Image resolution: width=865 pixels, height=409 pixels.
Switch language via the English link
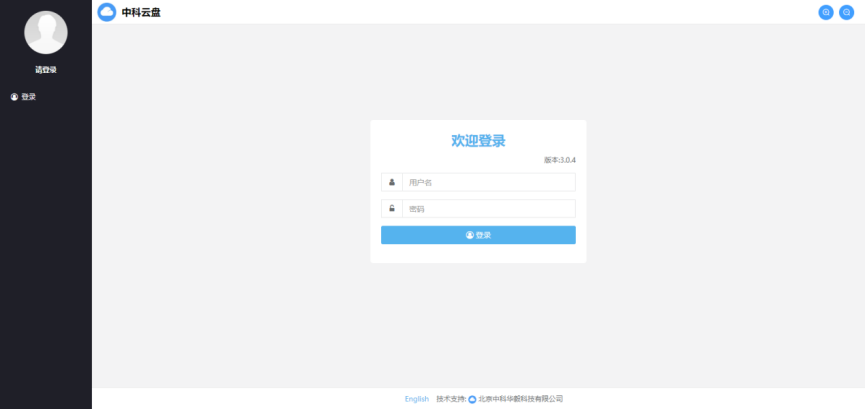pyautogui.click(x=417, y=399)
